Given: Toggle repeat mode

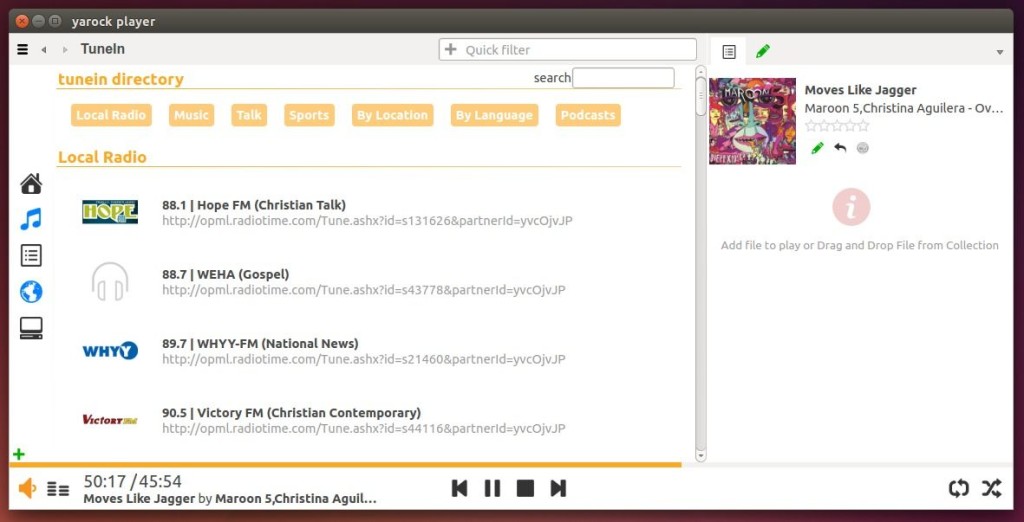Looking at the screenshot, I should coord(959,488).
